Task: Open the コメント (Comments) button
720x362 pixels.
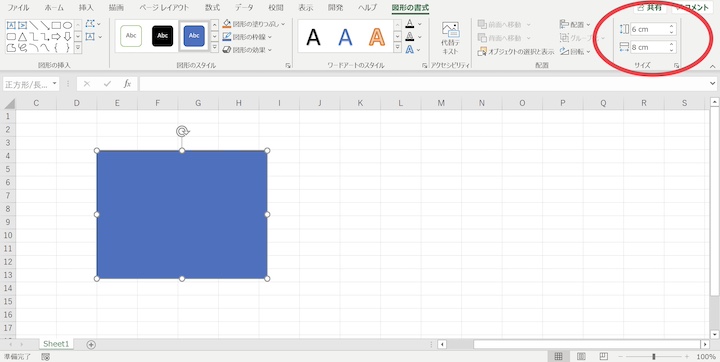Action: tap(692, 7)
